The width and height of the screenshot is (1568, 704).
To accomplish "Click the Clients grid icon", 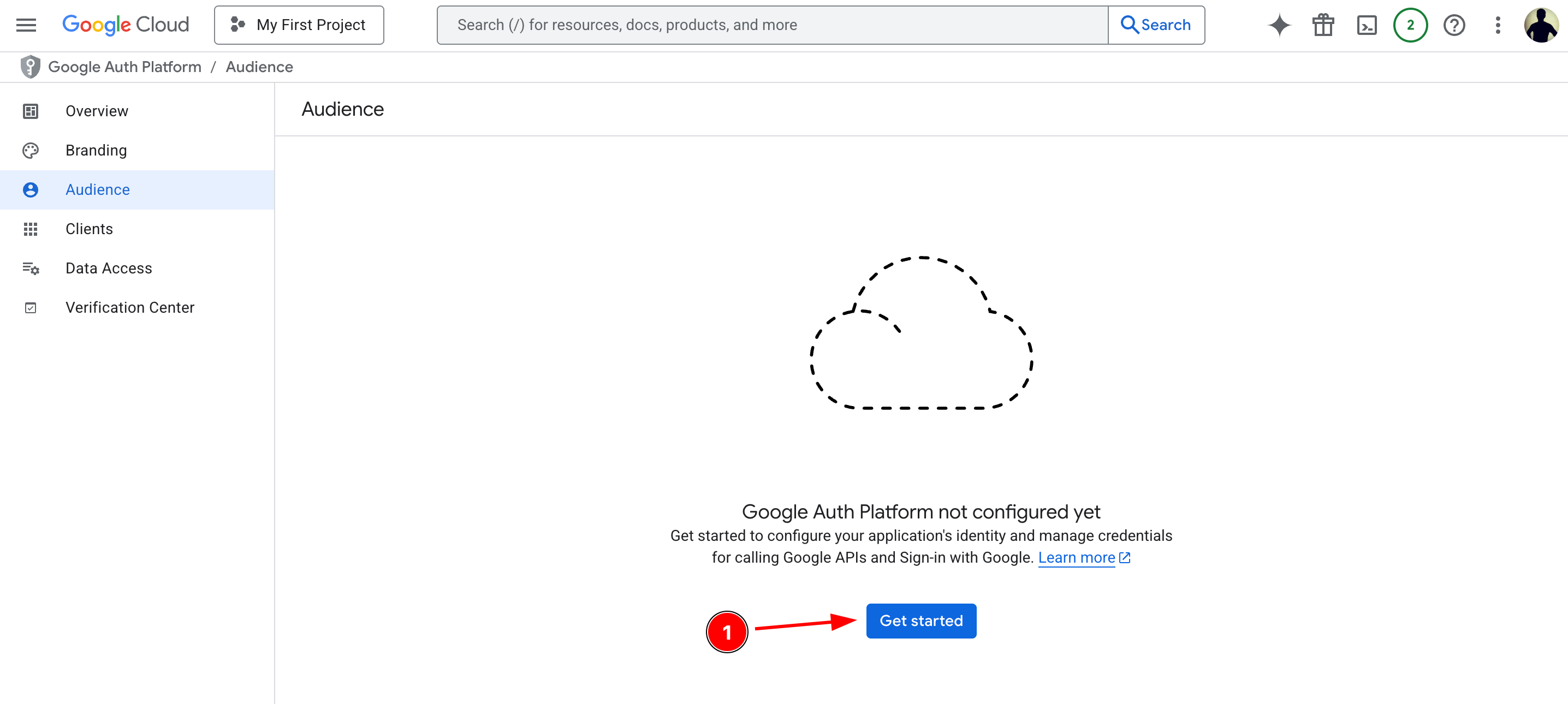I will click(31, 229).
